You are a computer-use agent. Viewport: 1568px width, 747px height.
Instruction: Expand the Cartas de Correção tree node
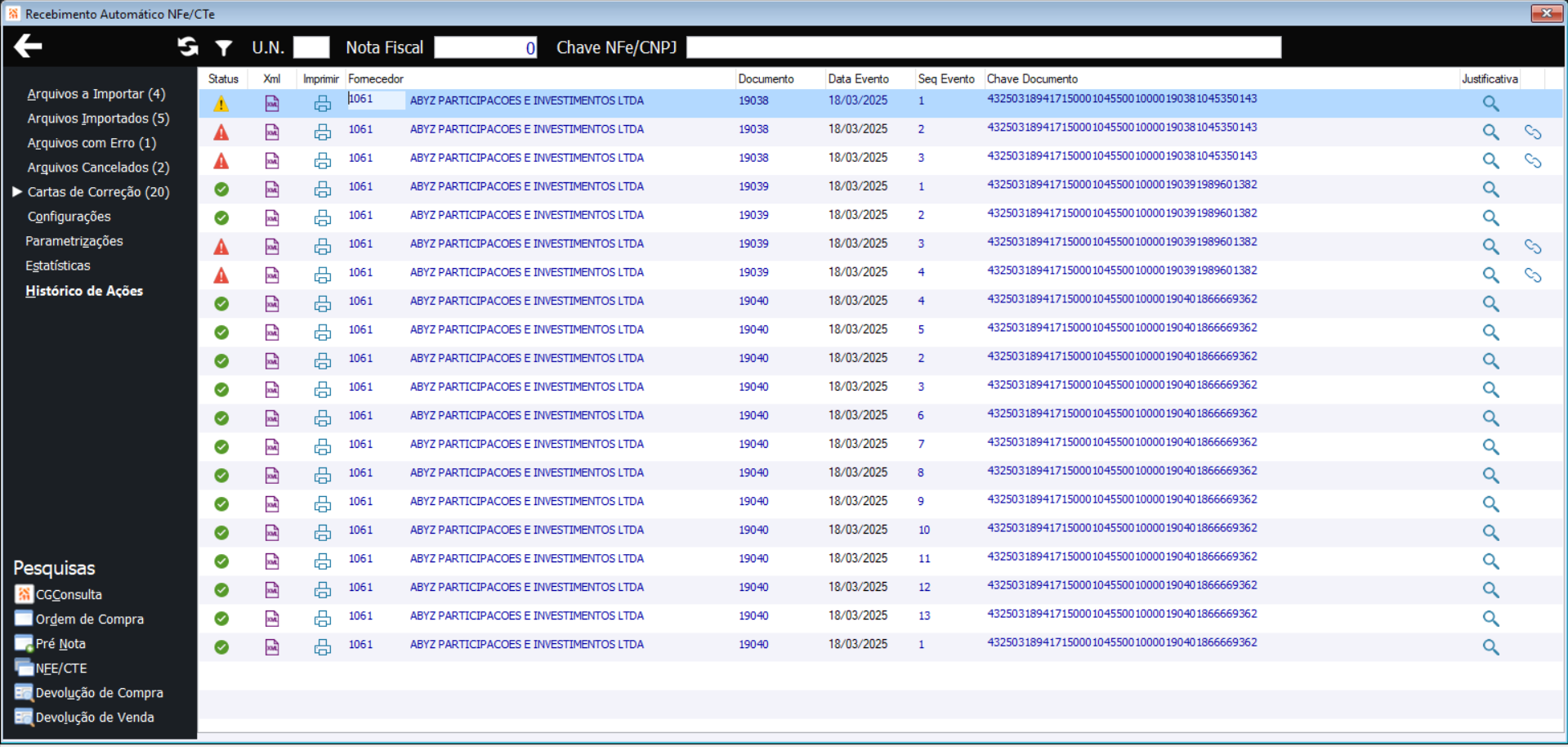tap(16, 192)
